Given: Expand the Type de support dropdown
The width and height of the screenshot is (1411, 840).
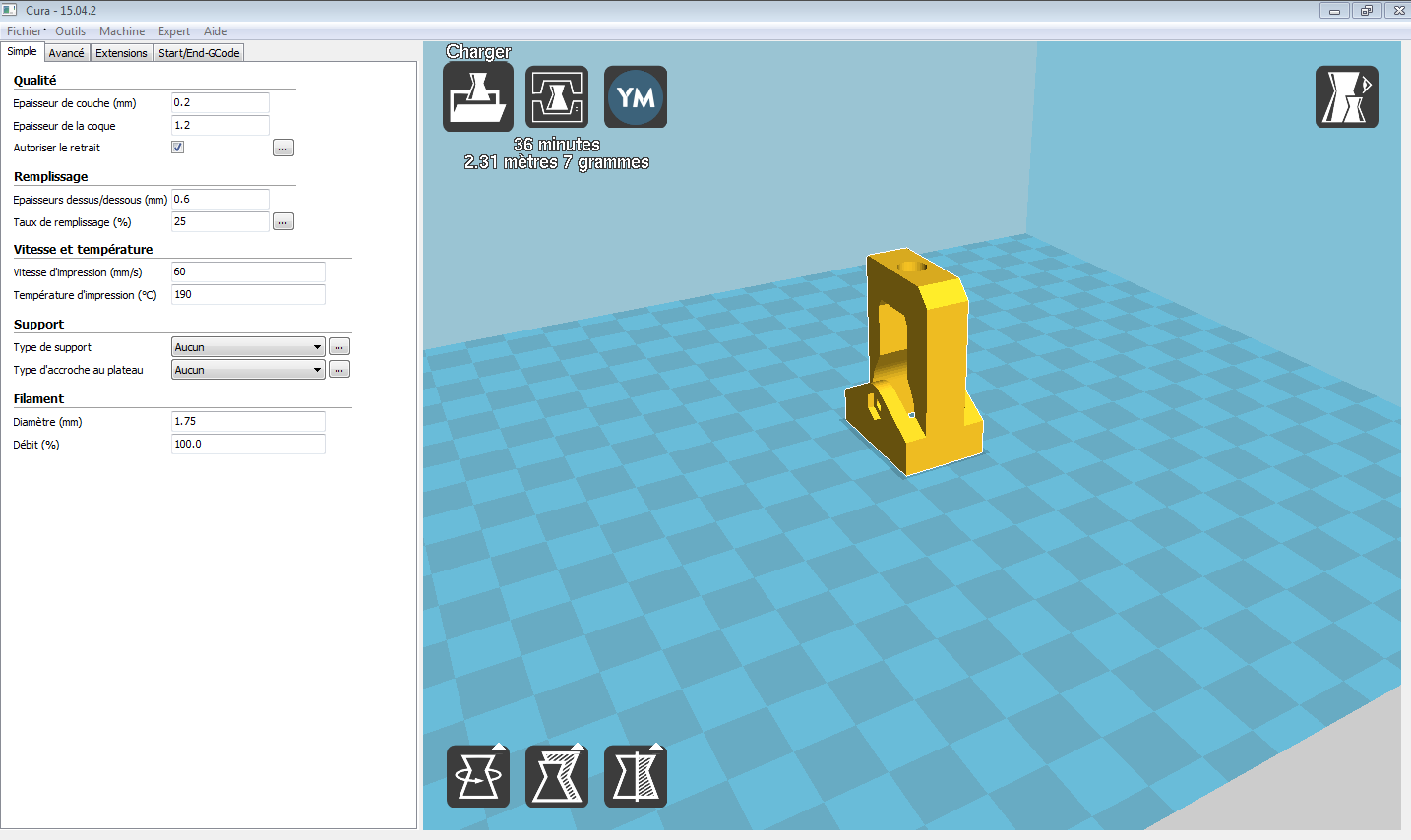Looking at the screenshot, I should point(248,347).
